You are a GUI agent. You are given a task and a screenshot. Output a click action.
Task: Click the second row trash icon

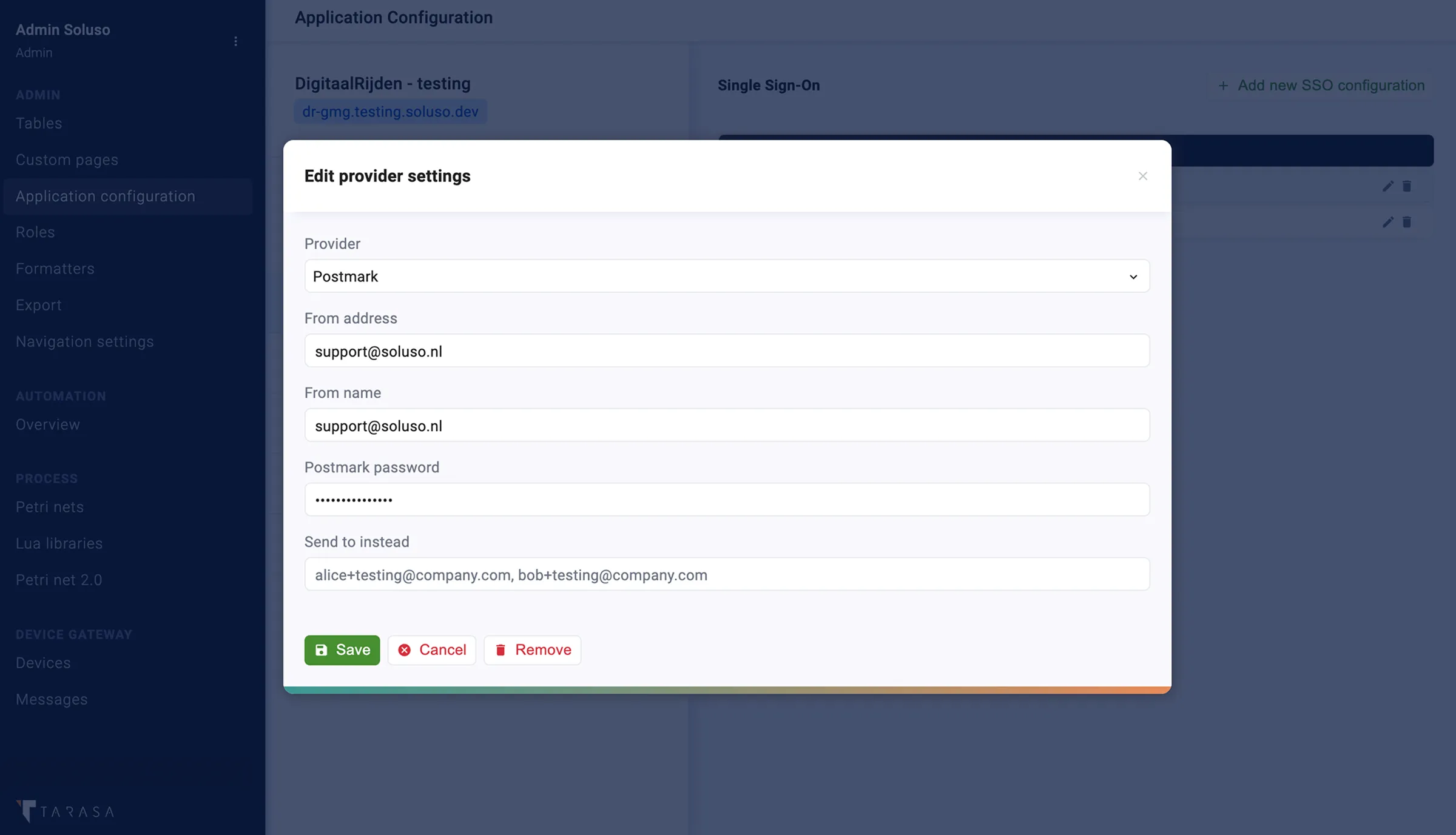[x=1406, y=222]
